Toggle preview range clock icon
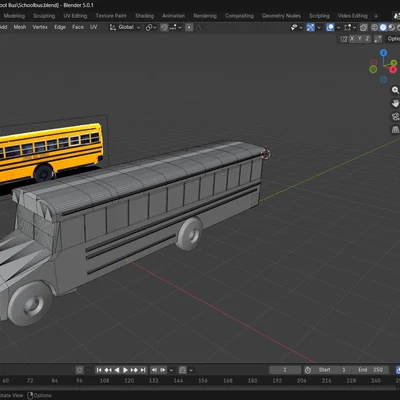This screenshot has width=400, height=400. pyautogui.click(x=308, y=370)
